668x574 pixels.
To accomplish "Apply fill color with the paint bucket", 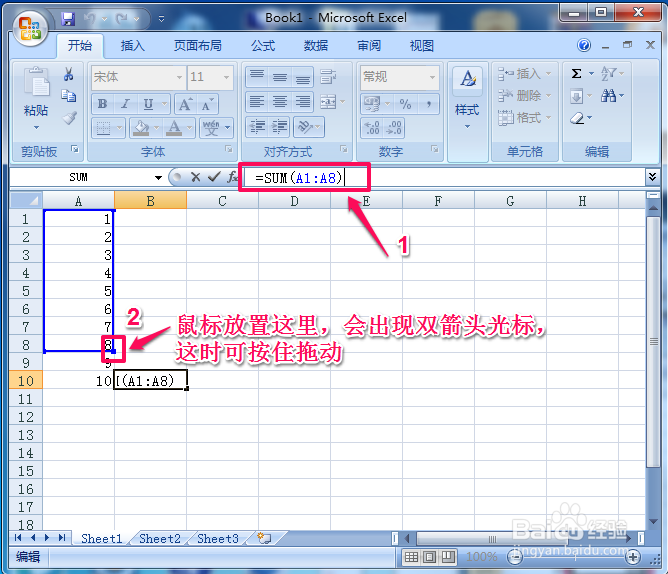I will point(141,127).
